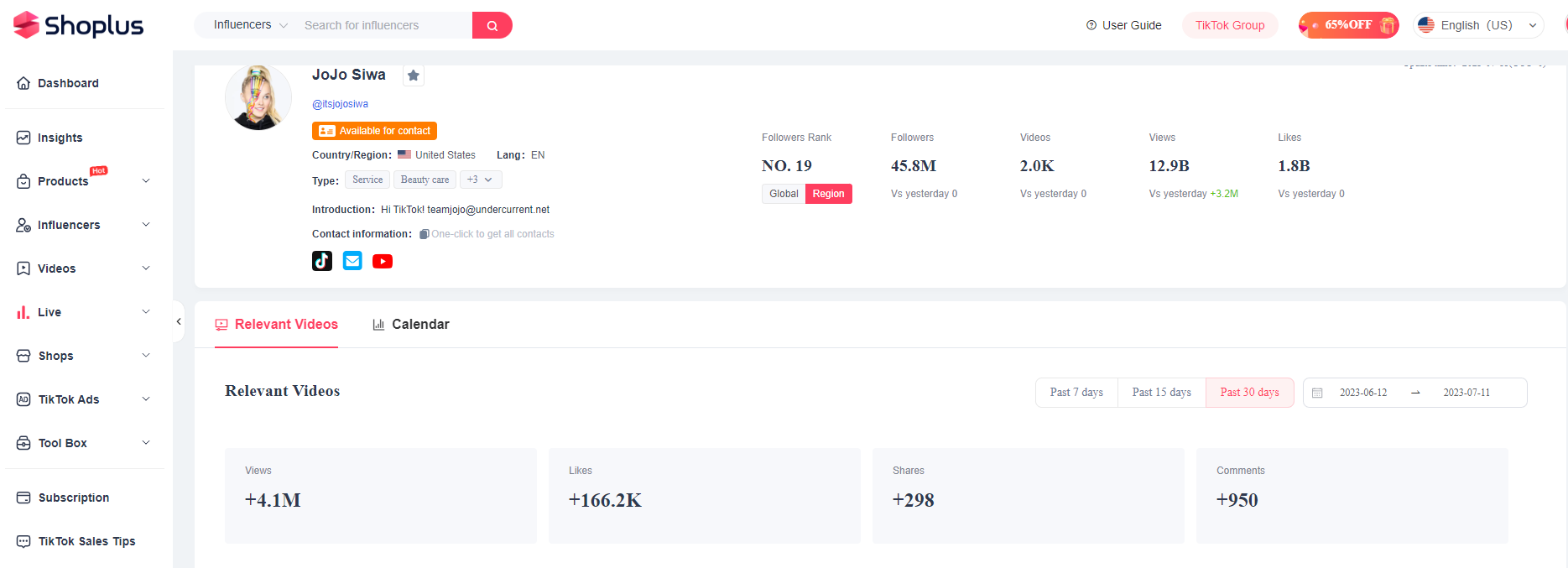Expand the TikTok Ads menu chevron
The width and height of the screenshot is (1568, 568).
(146, 399)
